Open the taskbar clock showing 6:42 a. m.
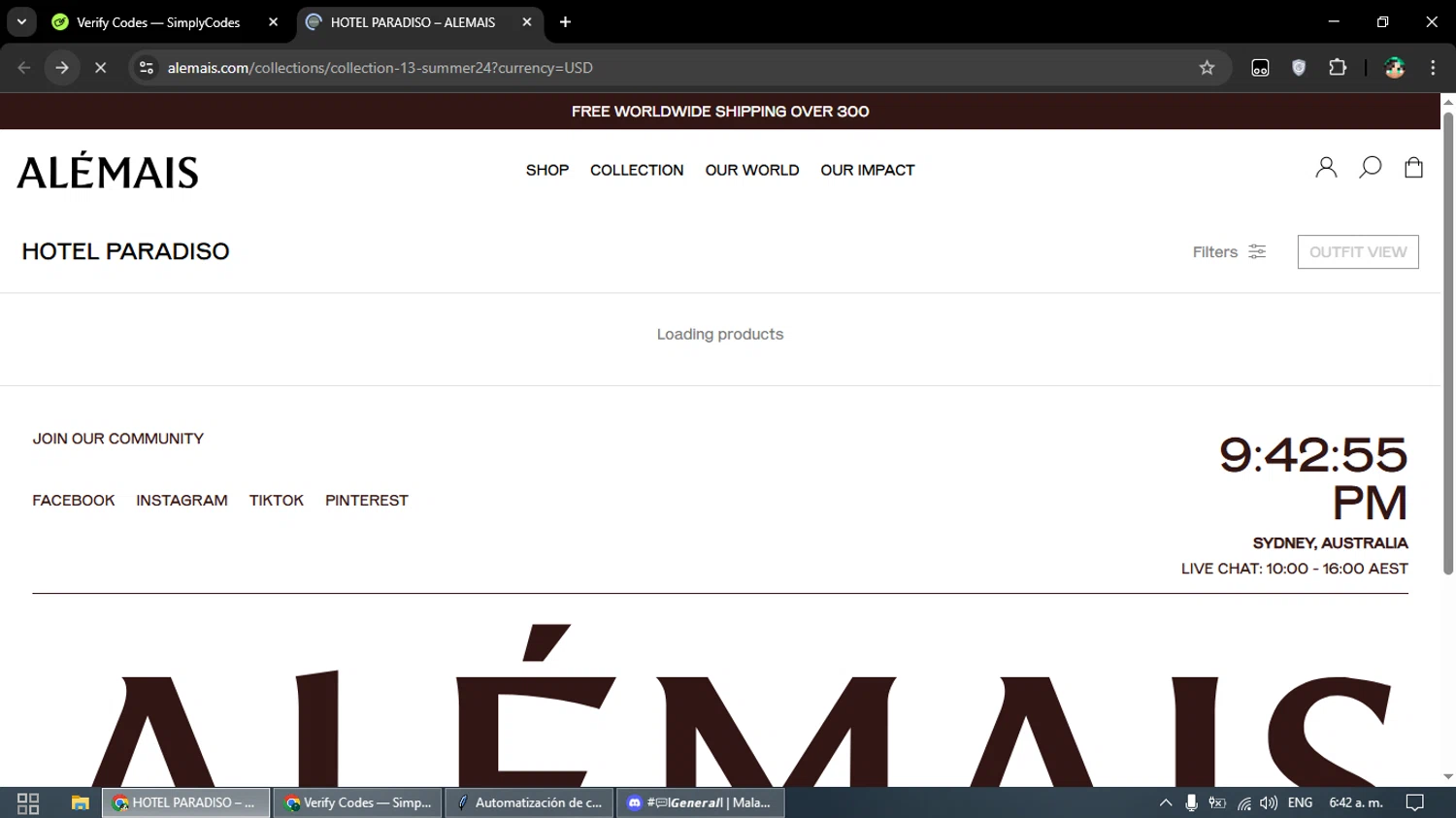This screenshot has width=1456, height=818. (x=1356, y=803)
